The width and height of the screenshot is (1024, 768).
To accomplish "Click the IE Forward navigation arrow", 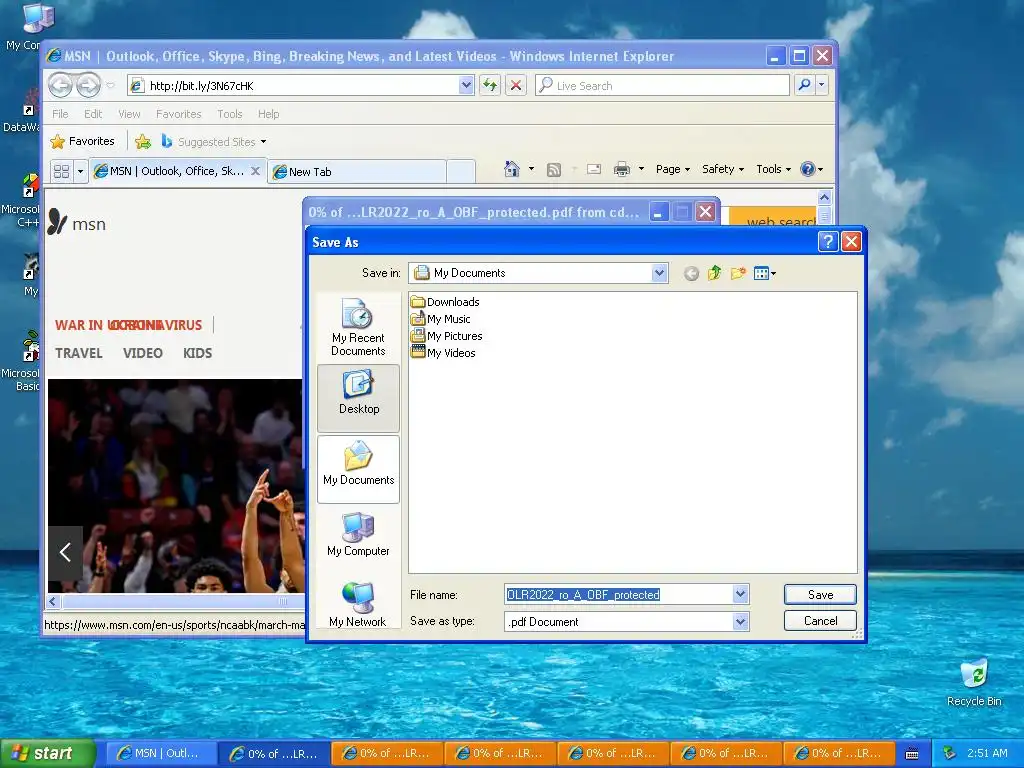I will tap(88, 86).
